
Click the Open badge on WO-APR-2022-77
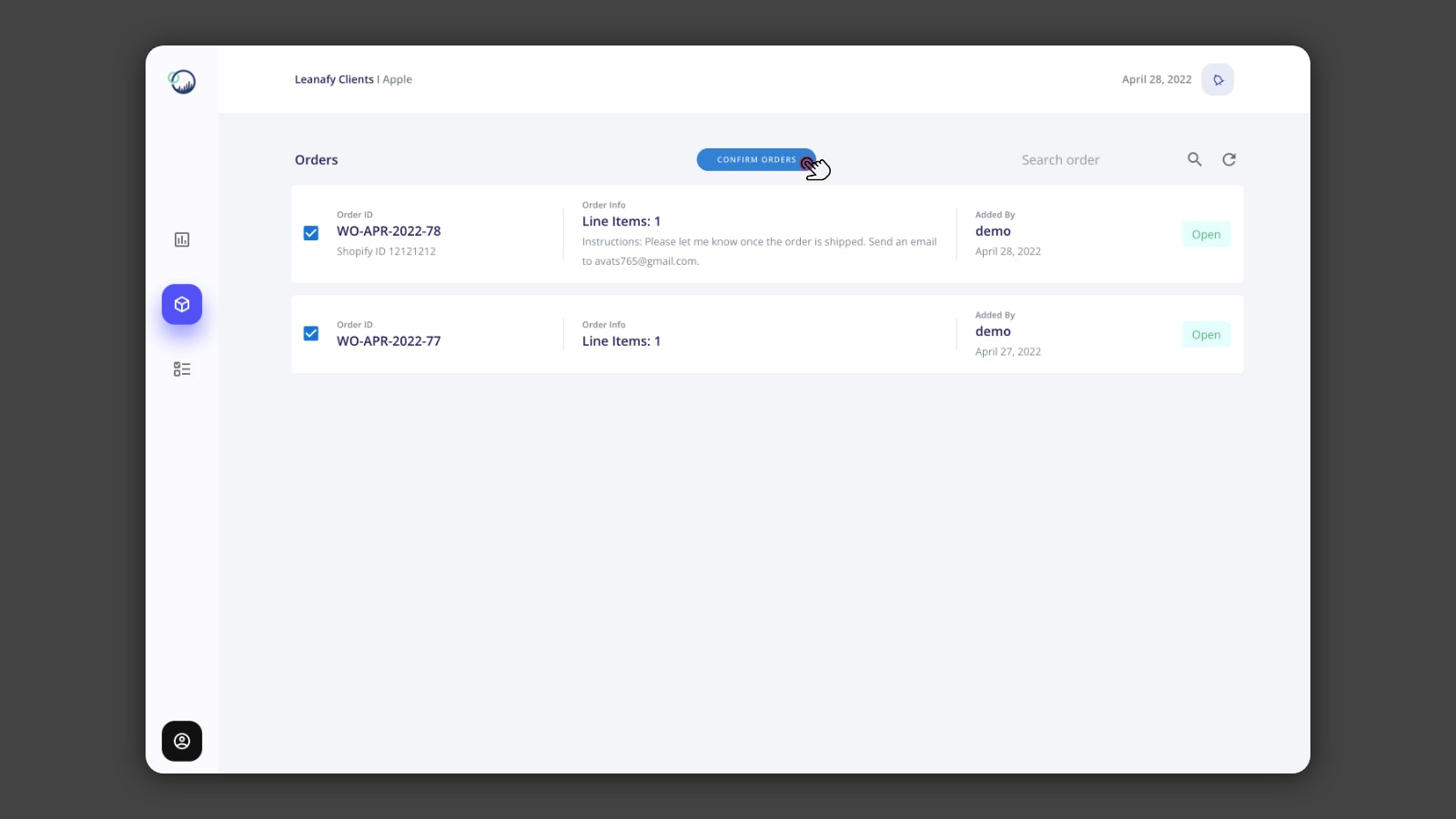click(1206, 334)
